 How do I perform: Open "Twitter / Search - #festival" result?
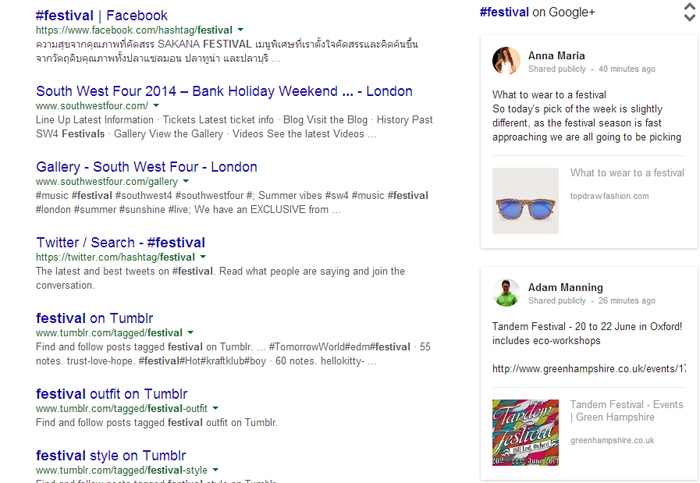click(120, 242)
